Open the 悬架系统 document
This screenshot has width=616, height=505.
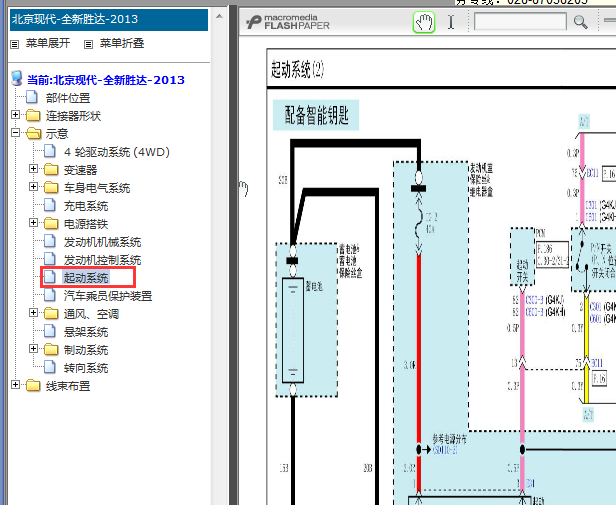86,332
